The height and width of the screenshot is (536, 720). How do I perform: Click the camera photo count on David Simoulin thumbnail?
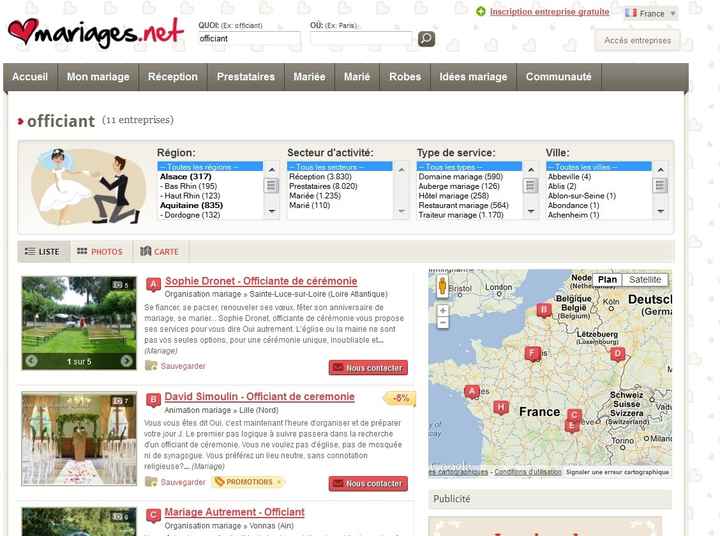point(122,401)
